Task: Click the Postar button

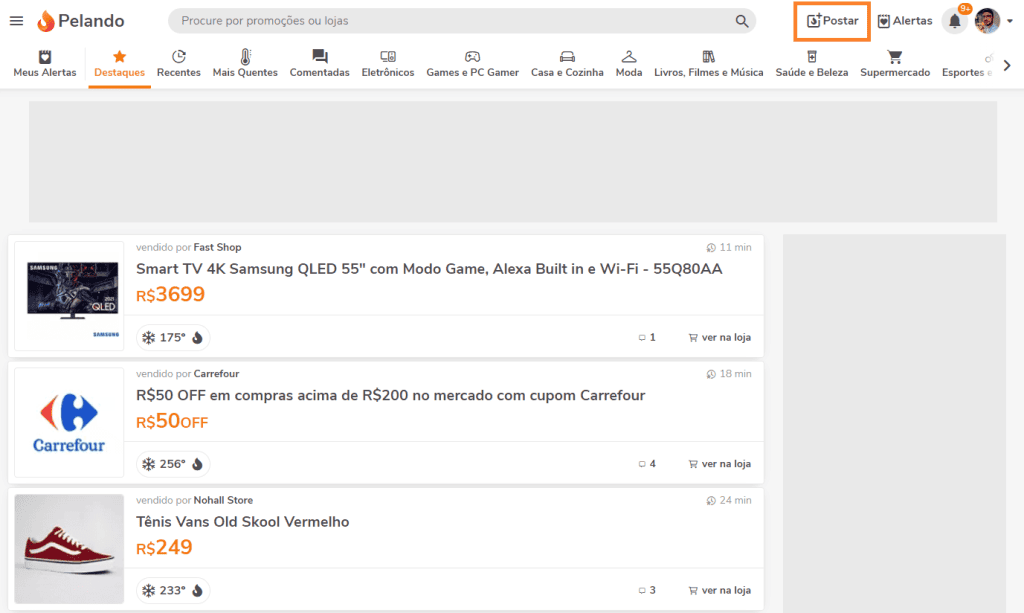Action: pos(832,21)
